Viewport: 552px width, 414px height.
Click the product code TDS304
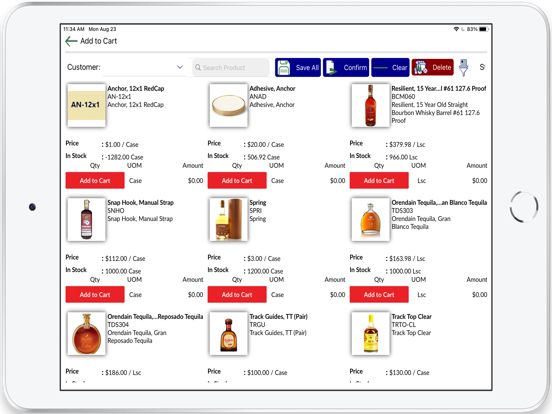(x=118, y=325)
